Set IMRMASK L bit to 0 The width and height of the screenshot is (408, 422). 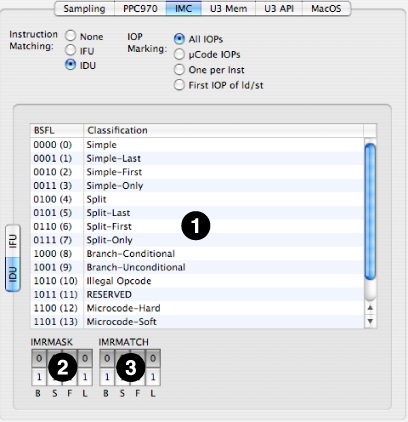pyautogui.click(x=85, y=358)
